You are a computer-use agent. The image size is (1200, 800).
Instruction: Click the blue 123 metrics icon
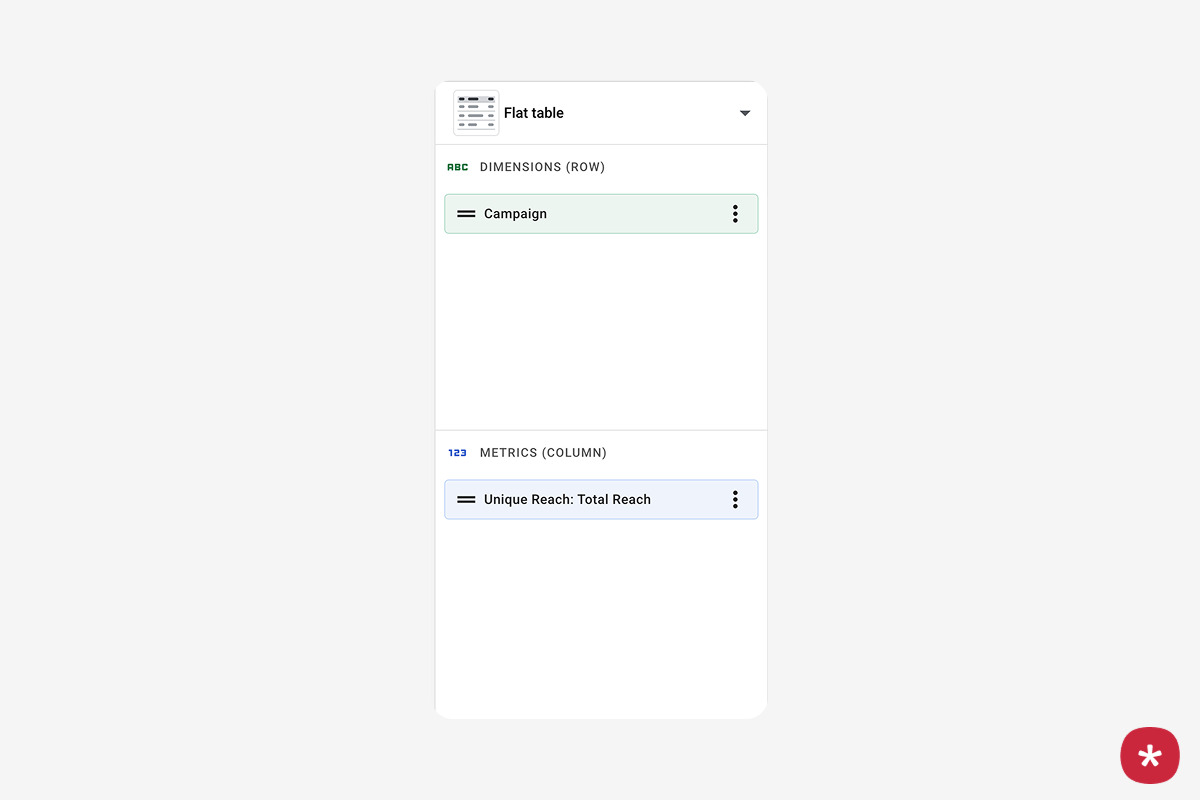click(458, 453)
